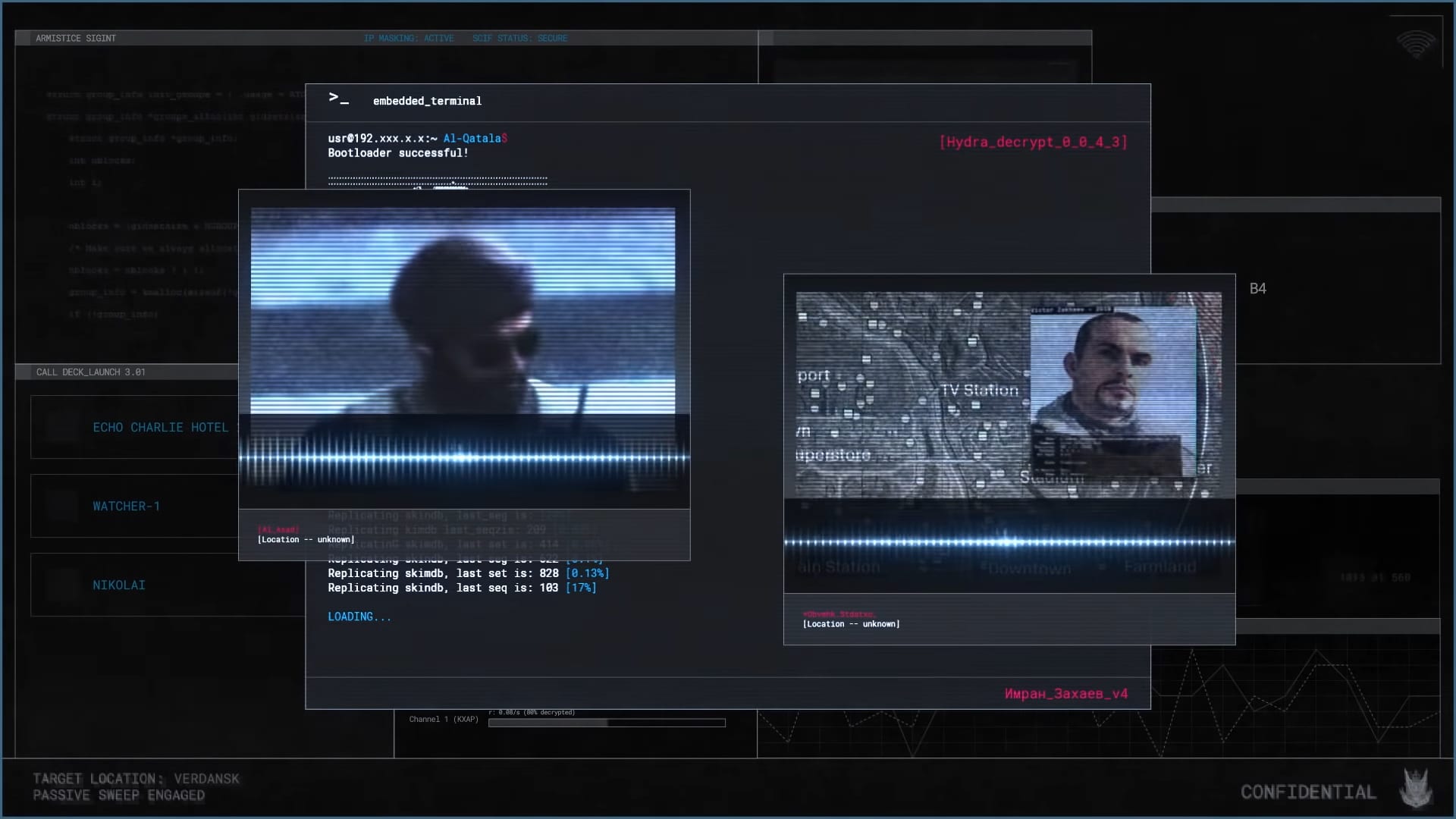The image size is (1456, 819).
Task: Click the sunglasses man video feed
Action: (463, 311)
